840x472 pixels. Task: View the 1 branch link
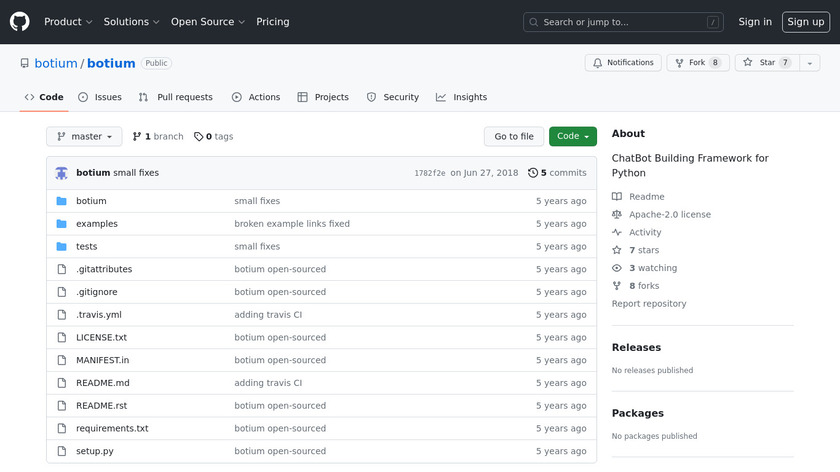point(158,137)
